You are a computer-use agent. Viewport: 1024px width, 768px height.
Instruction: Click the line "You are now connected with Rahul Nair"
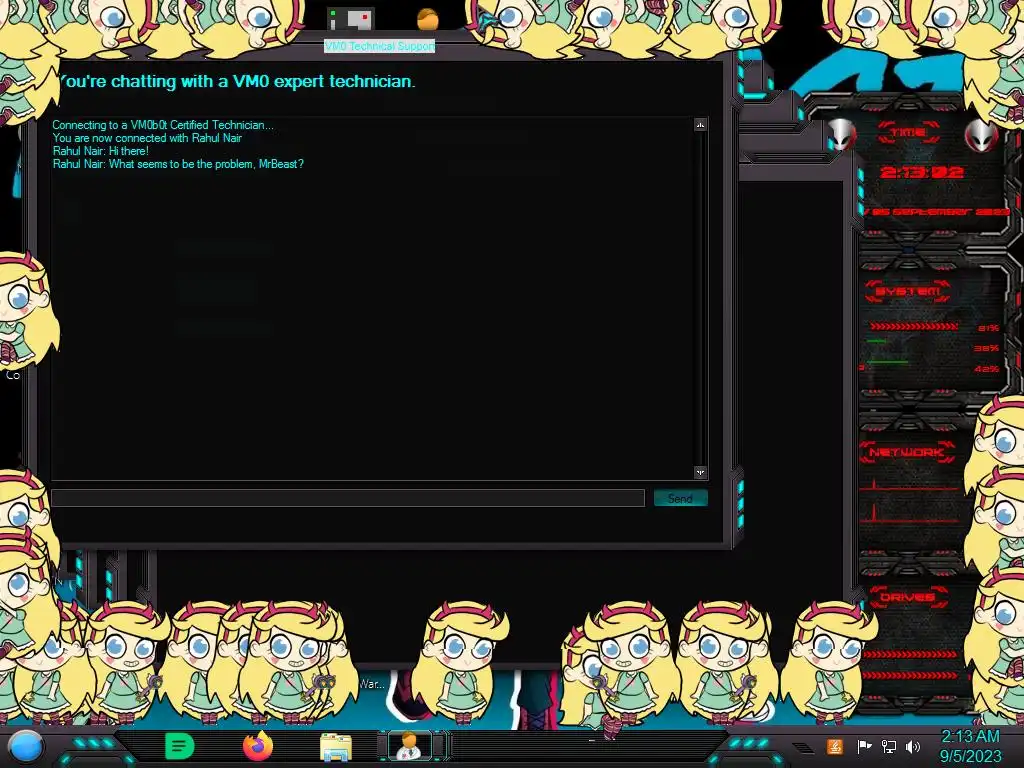[x=147, y=138]
